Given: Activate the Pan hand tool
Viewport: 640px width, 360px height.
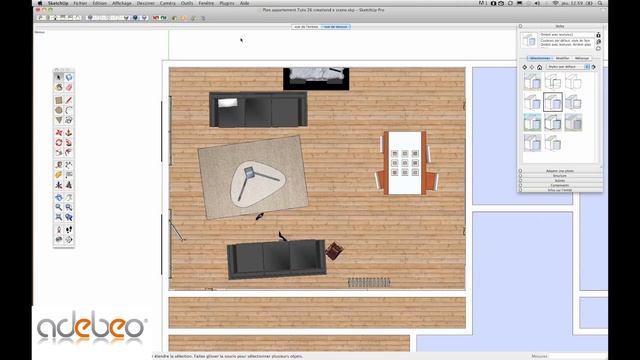Looking at the screenshot, I should [x=69, y=198].
